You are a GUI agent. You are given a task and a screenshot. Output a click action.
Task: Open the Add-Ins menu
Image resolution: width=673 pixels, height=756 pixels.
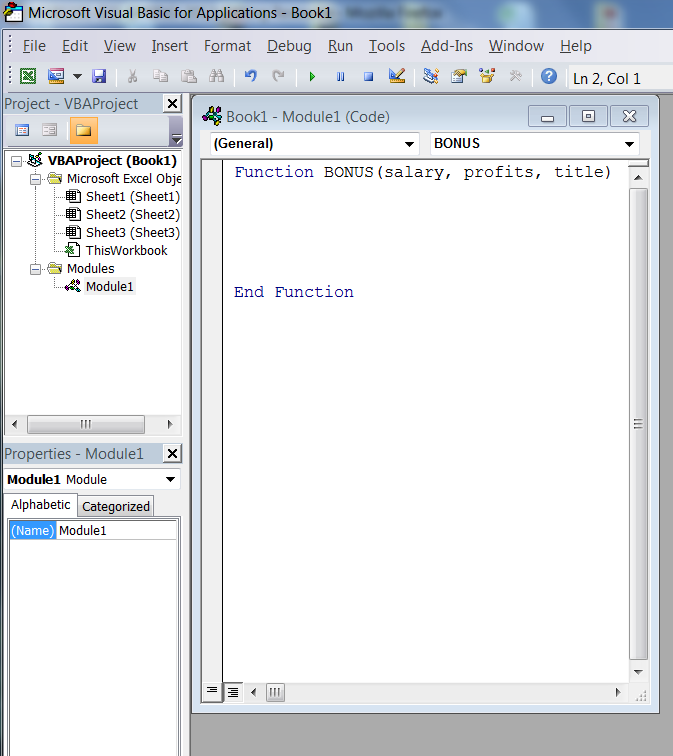[x=447, y=46]
